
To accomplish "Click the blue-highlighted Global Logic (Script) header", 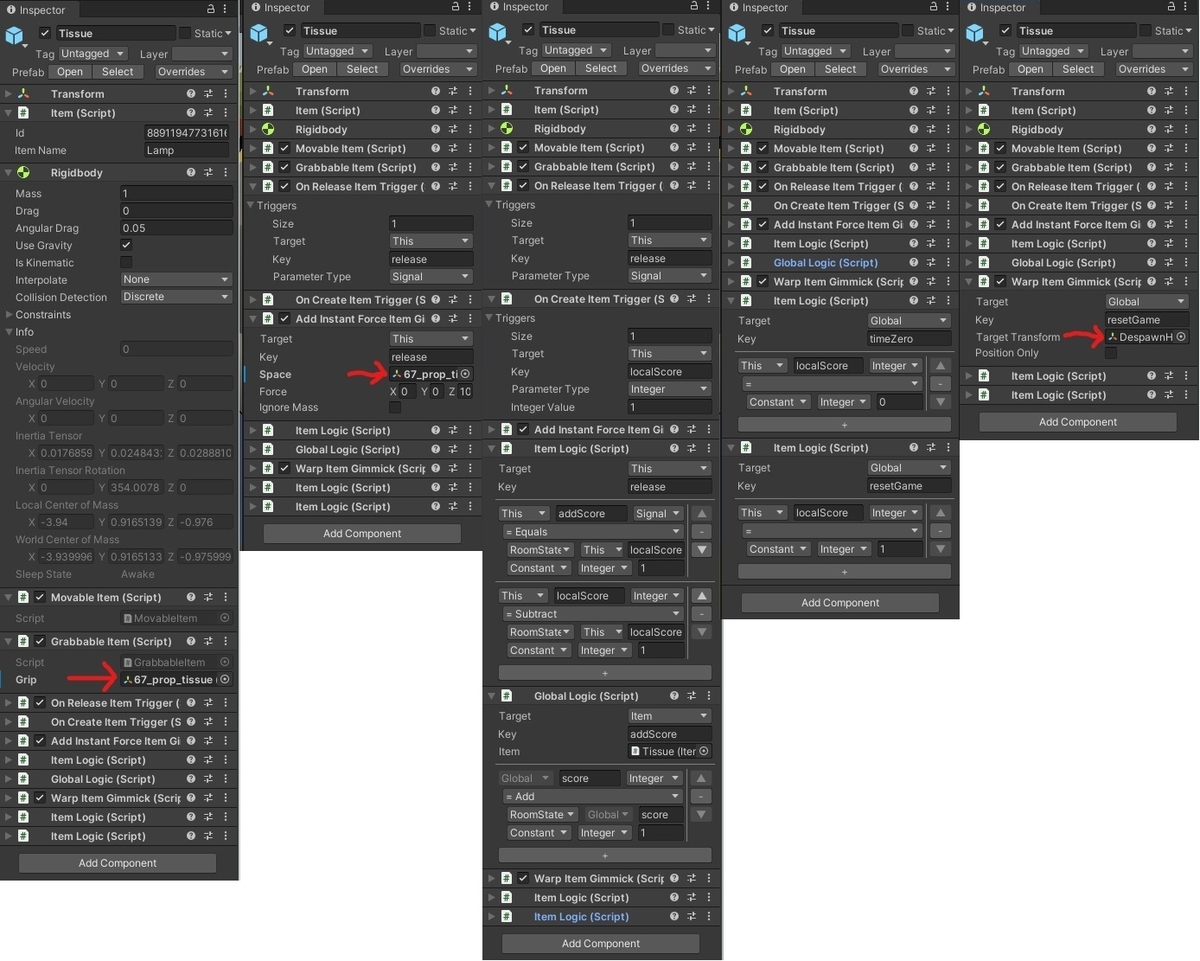I will [x=825, y=263].
